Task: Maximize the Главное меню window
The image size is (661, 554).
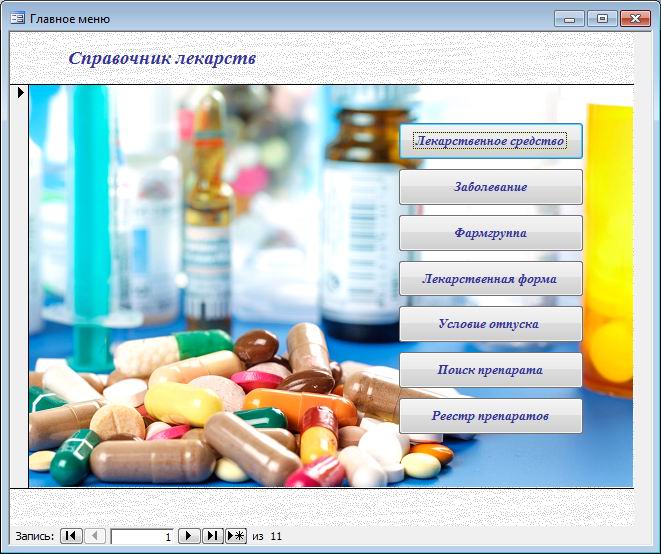Action: (602, 19)
